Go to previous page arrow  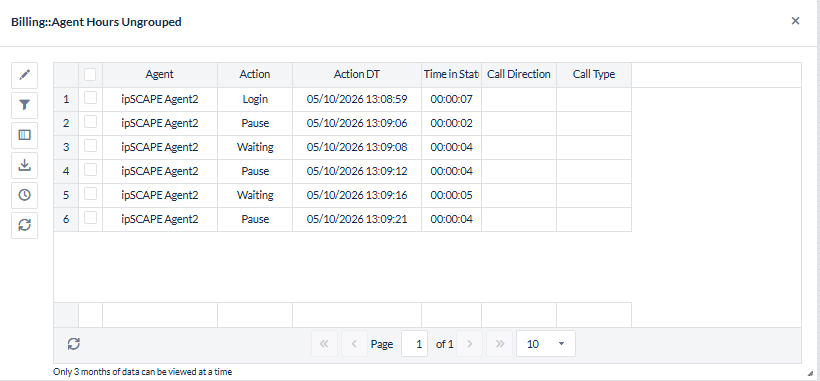(354, 344)
